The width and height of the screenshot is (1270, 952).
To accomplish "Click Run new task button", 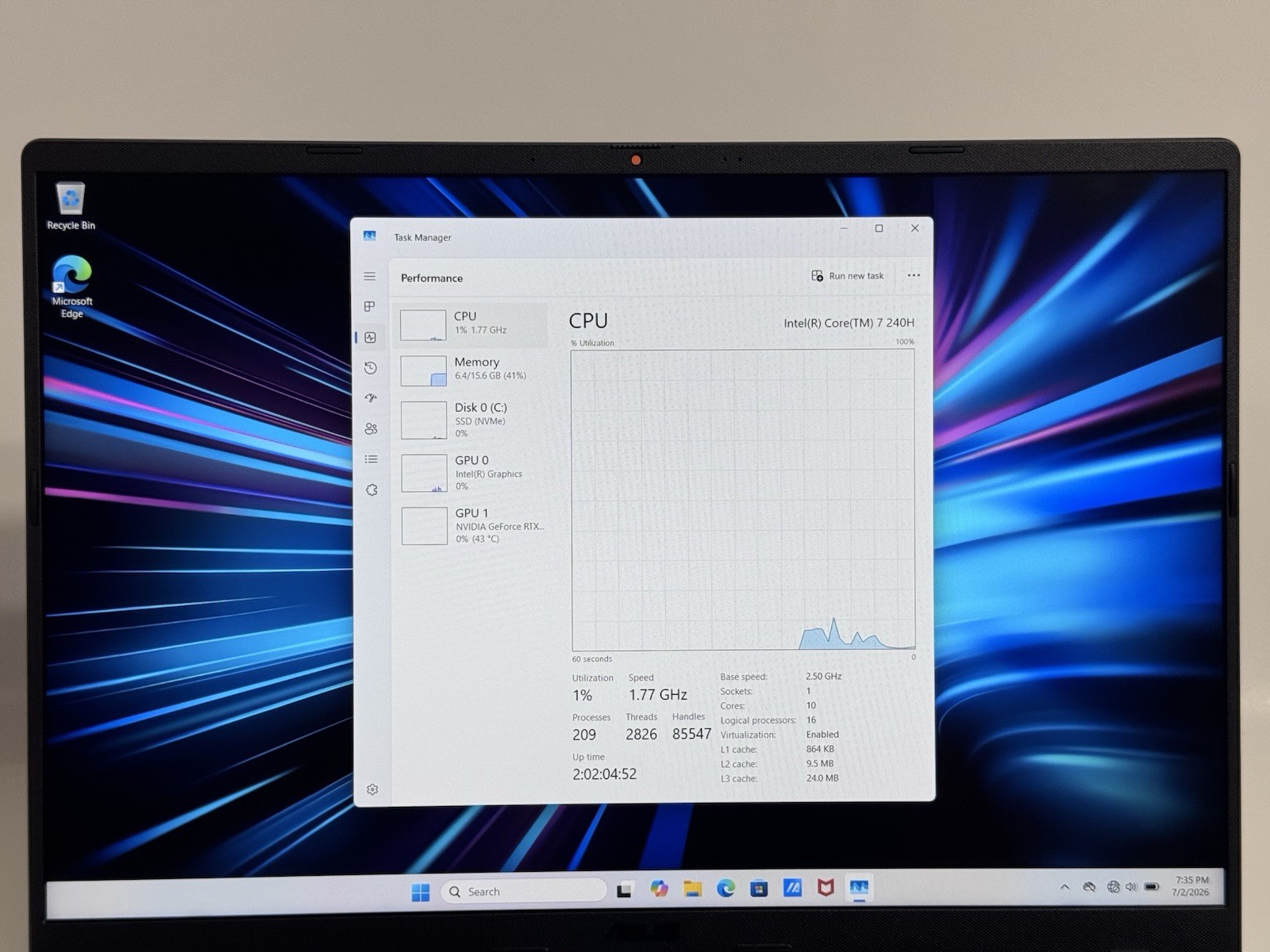I will [x=847, y=276].
